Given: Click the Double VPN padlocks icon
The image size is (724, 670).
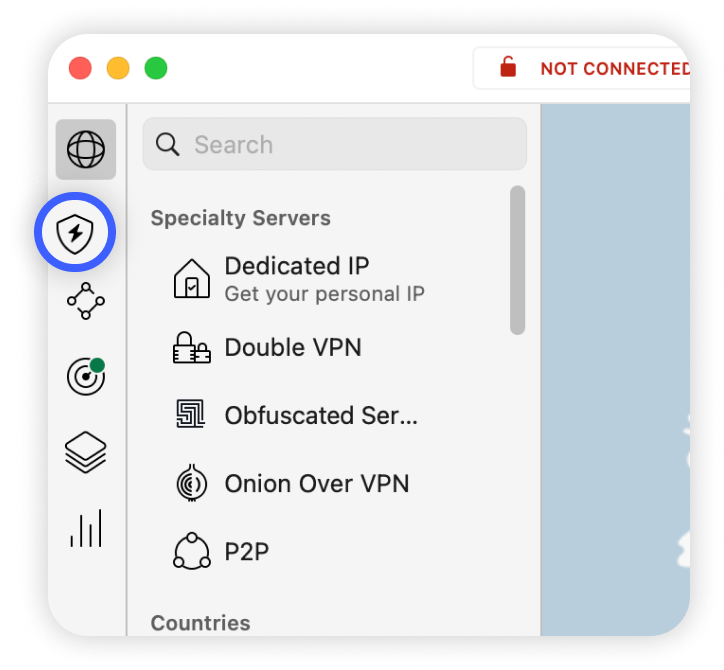Looking at the screenshot, I should pos(192,348).
